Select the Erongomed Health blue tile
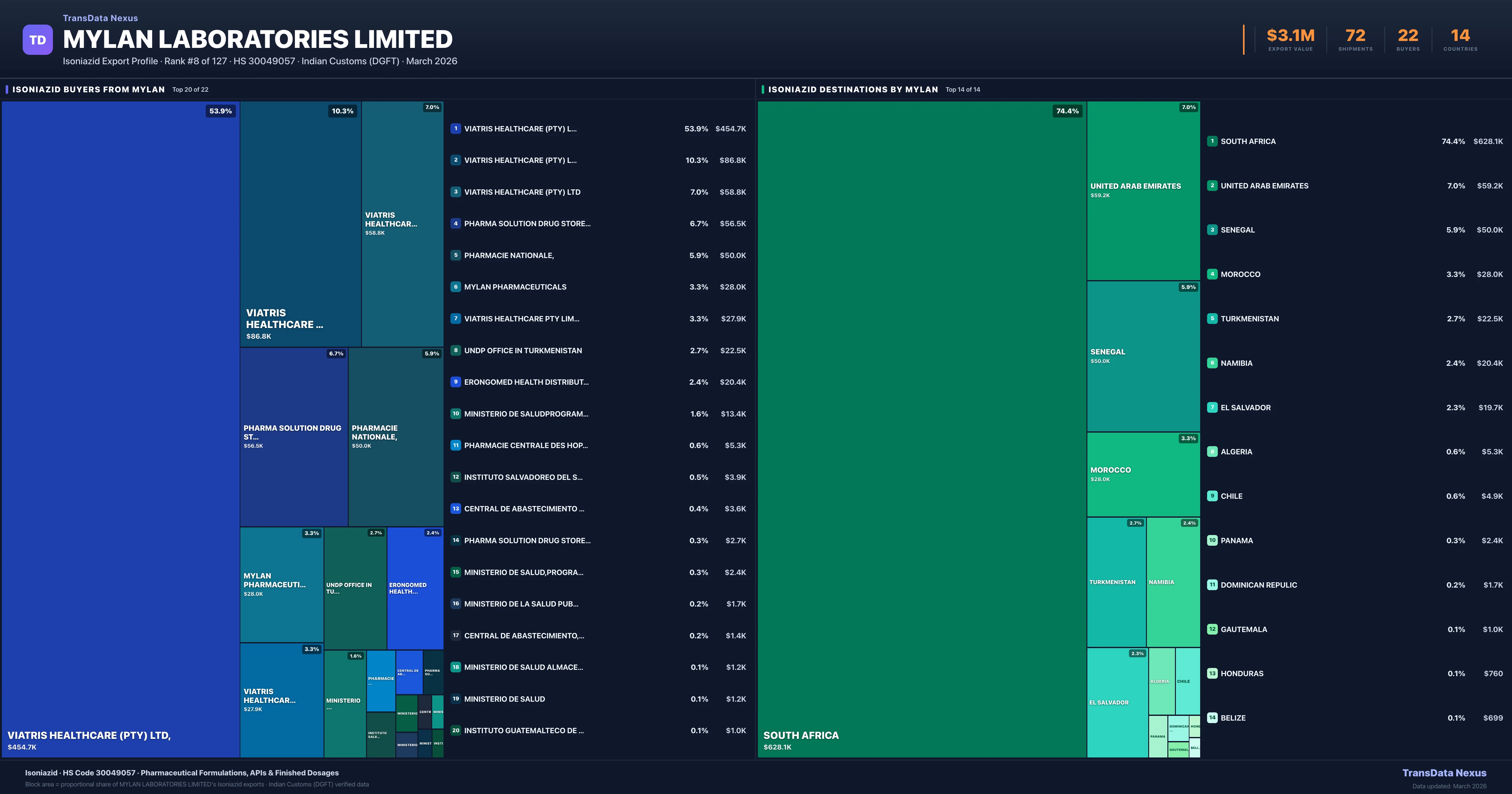Viewport: 1512px width, 794px height. point(415,588)
